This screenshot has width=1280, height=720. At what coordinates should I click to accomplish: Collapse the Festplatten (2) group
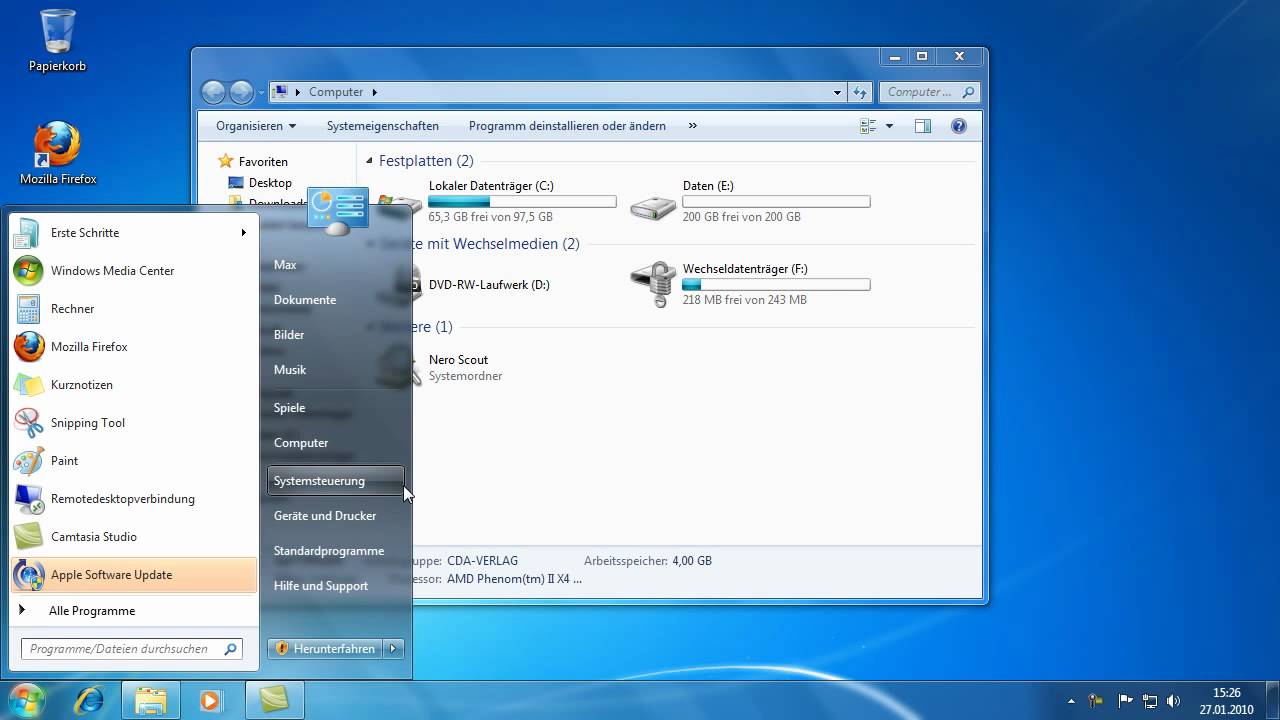(370, 161)
